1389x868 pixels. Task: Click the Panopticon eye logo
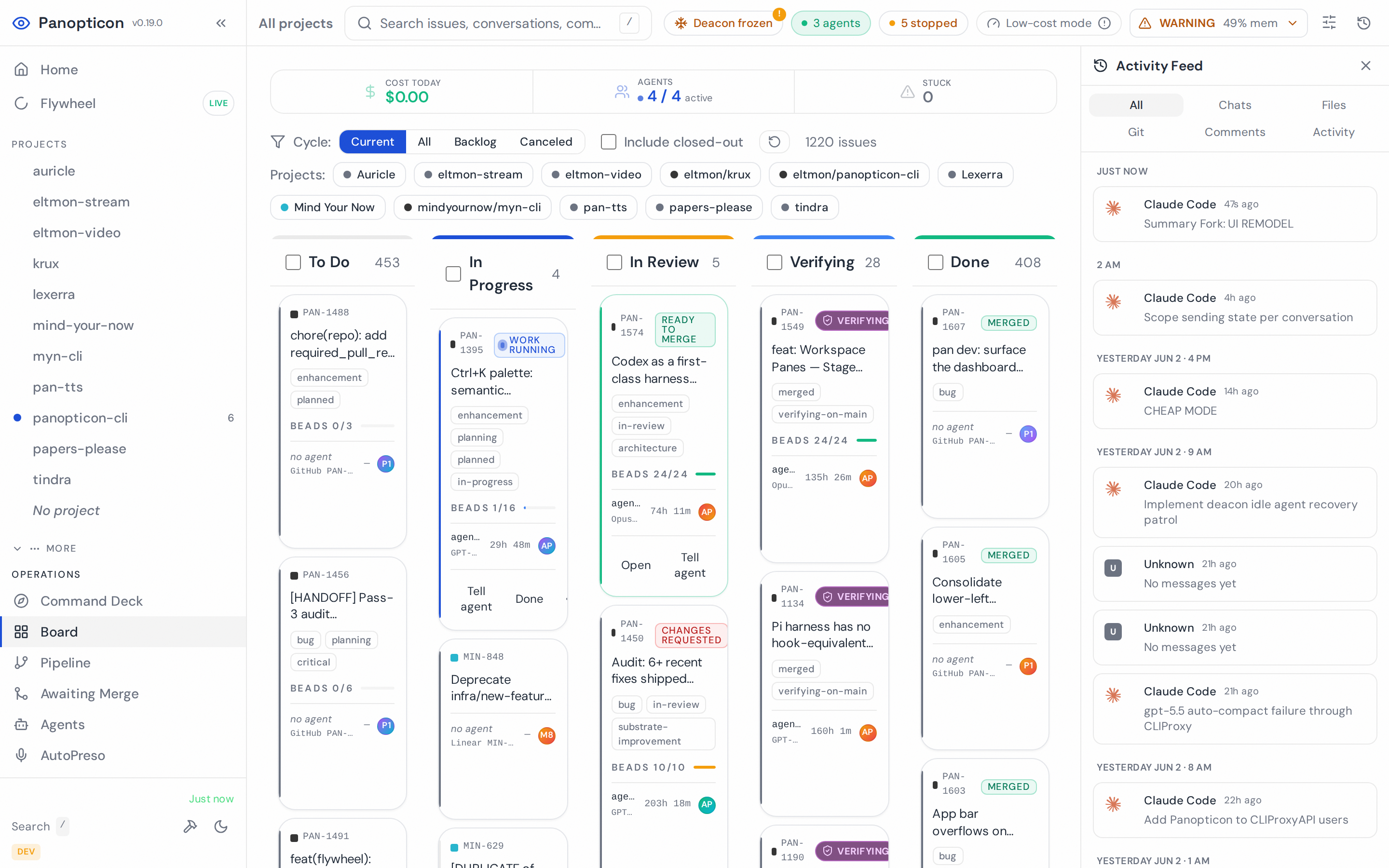point(21,23)
